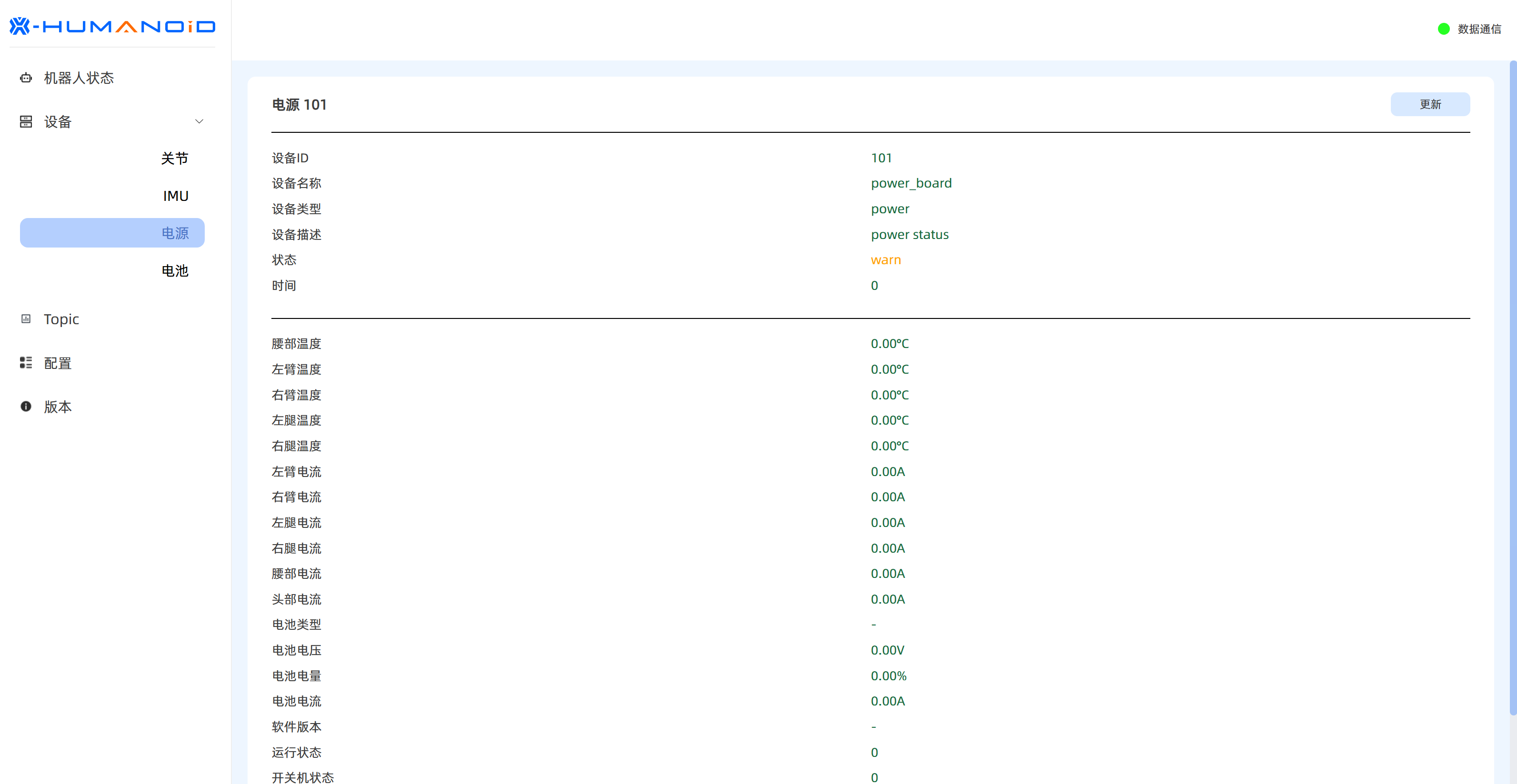1517x784 pixels.
Task: Click the device server icon
Action: 26,122
